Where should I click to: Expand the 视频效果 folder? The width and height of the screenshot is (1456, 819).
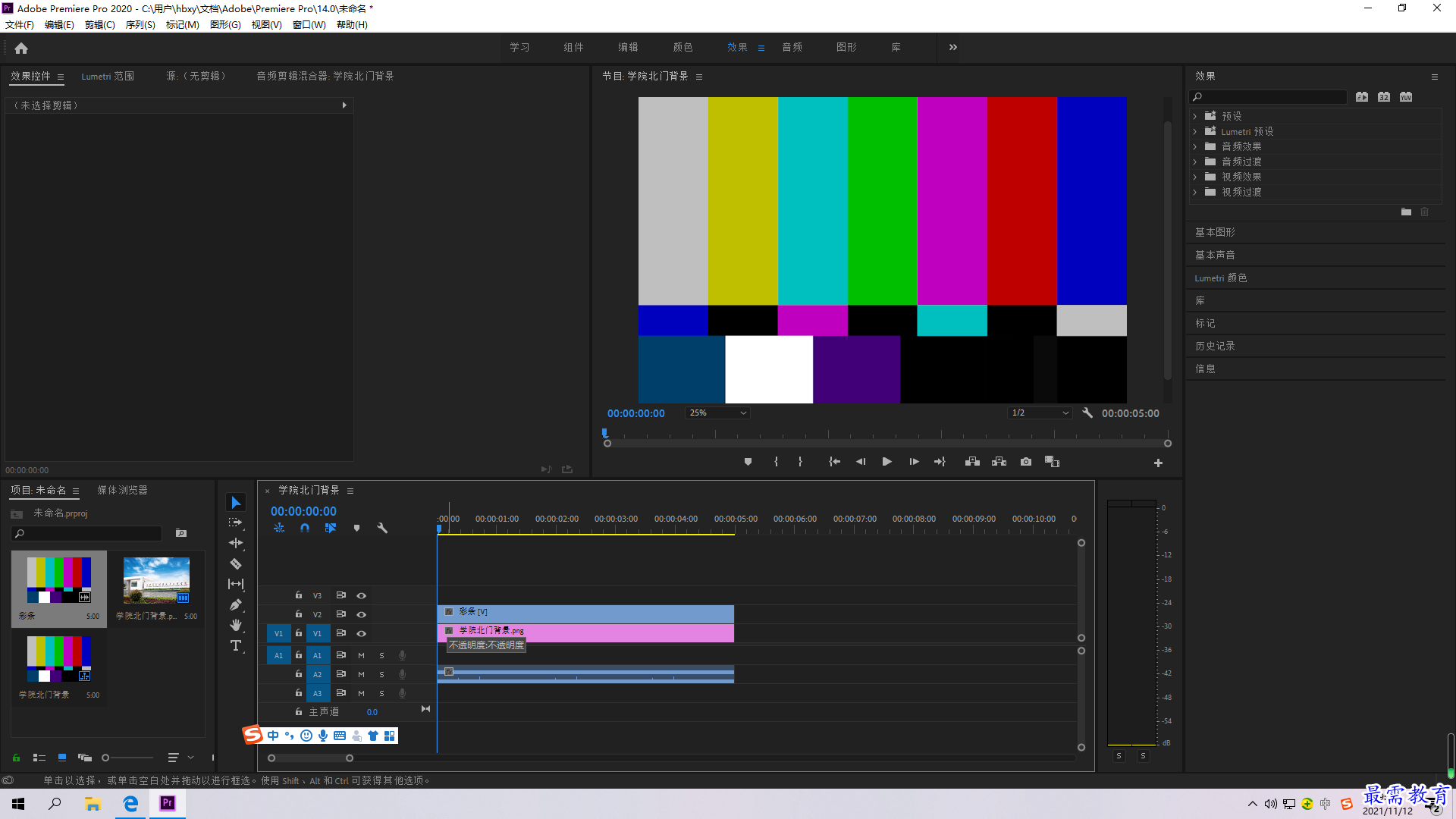coord(1195,177)
